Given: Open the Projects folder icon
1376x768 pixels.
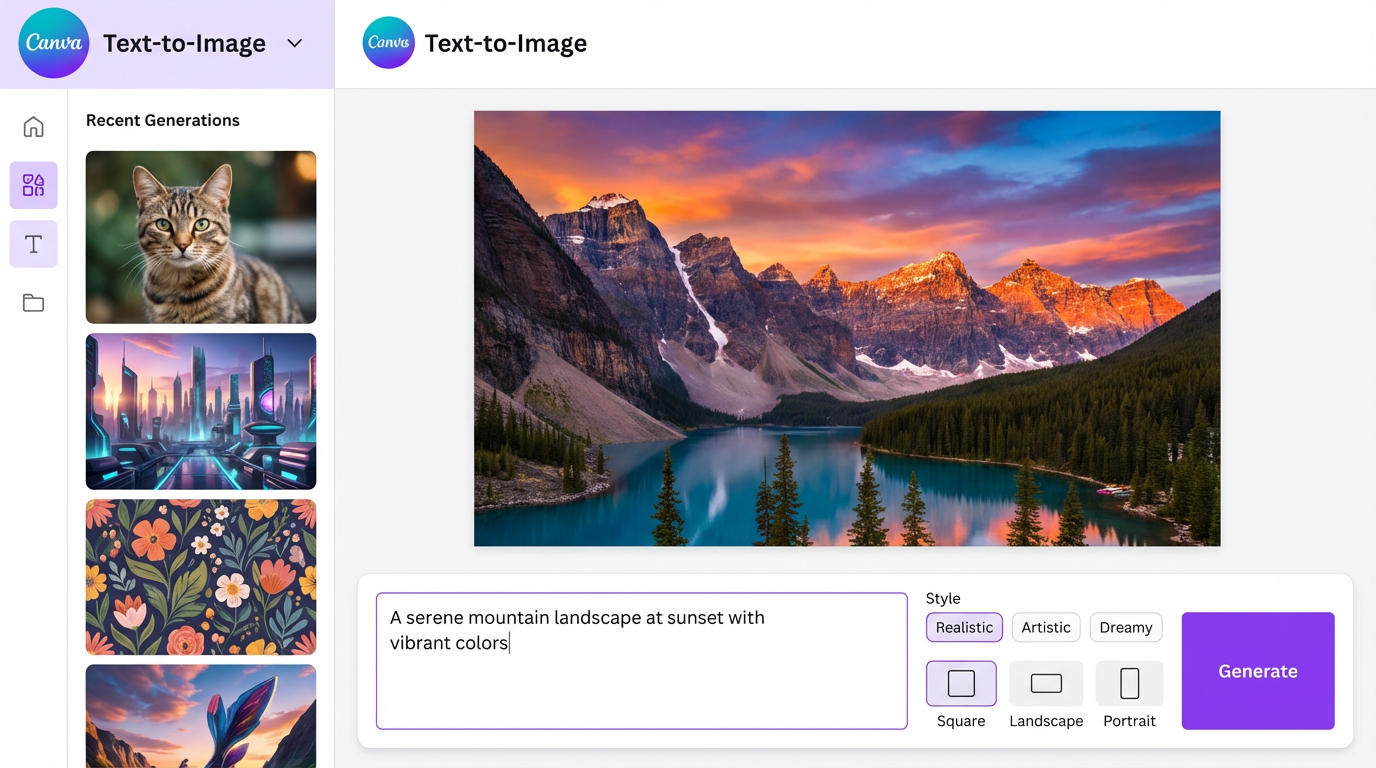Looking at the screenshot, I should coord(33,302).
